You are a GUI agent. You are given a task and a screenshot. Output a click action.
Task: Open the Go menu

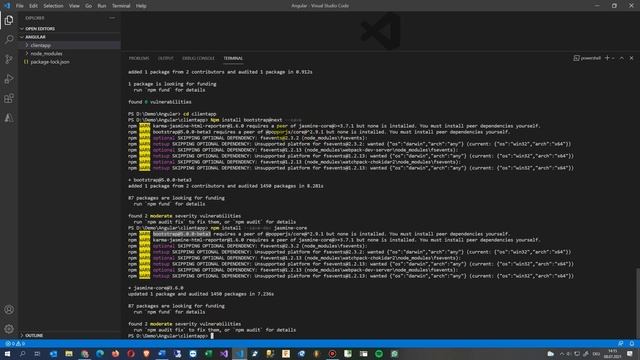click(89, 6)
